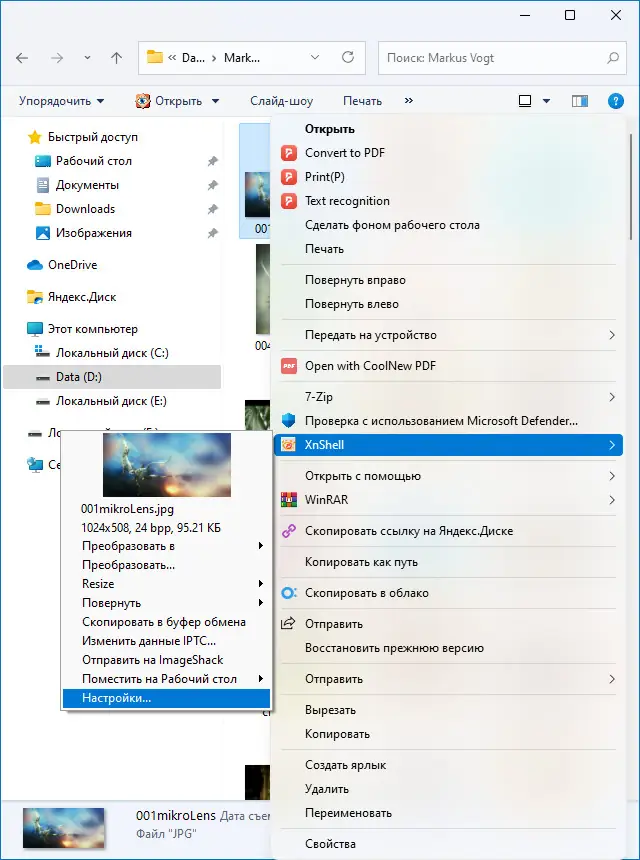Open recent locations dropdown arrow

pyautogui.click(x=87, y=58)
